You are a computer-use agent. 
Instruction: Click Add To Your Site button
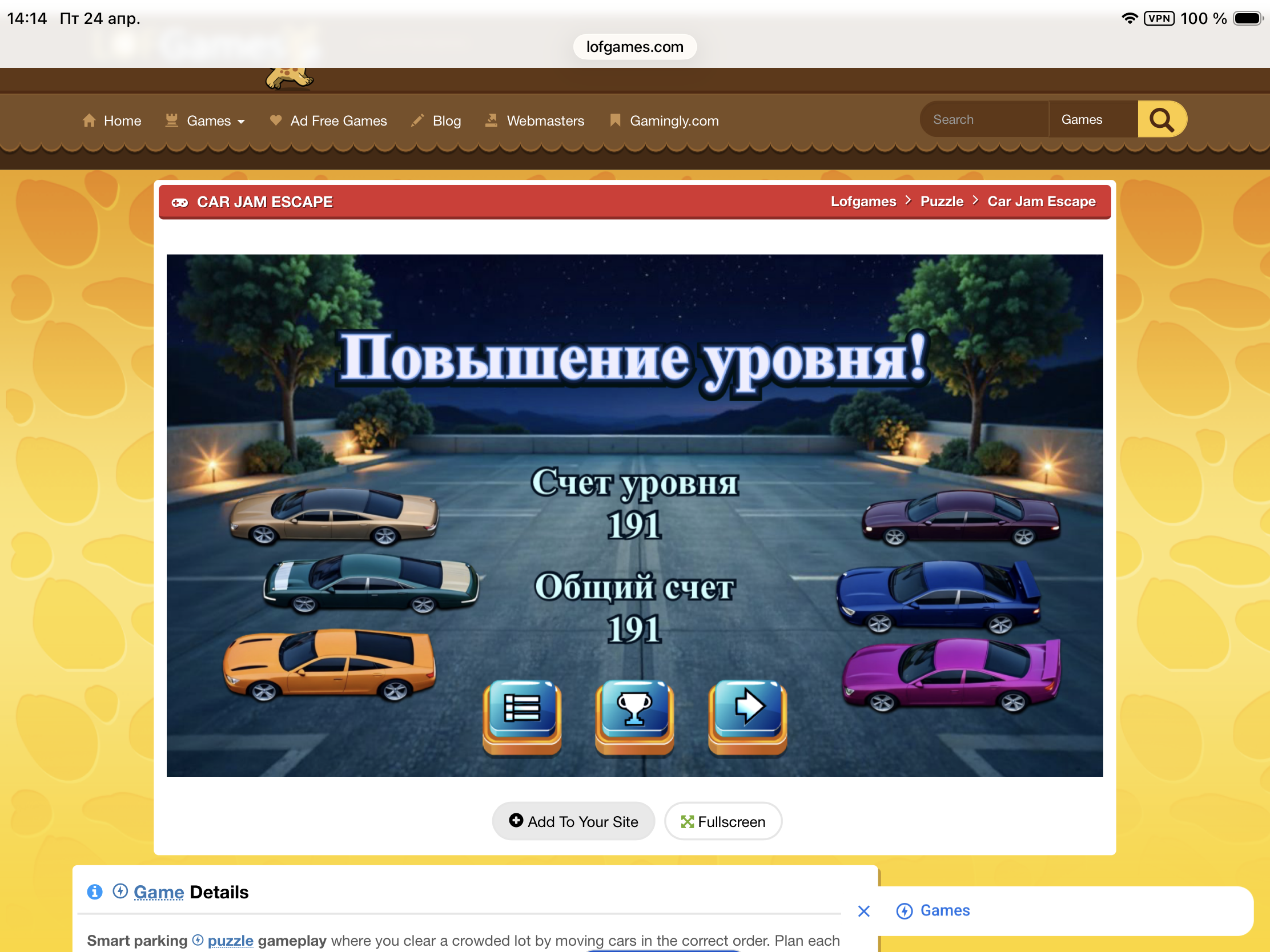point(573,822)
